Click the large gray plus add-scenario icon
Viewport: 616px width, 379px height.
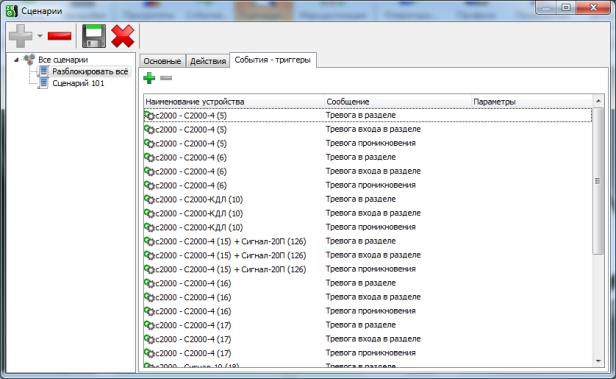pyautogui.click(x=20, y=36)
